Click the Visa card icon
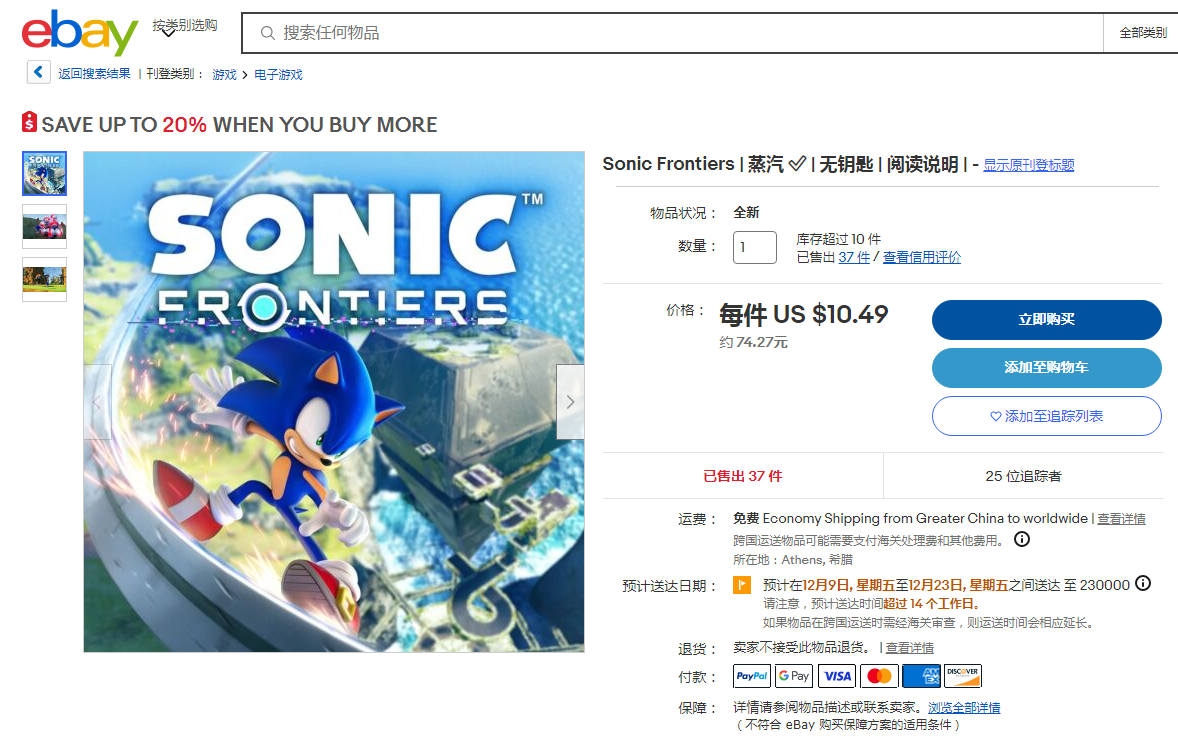 tap(837, 676)
